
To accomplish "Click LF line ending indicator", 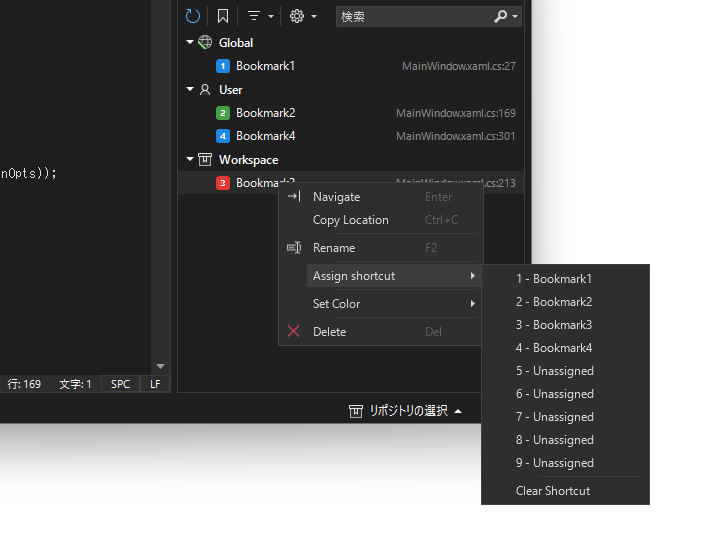I will point(155,384).
